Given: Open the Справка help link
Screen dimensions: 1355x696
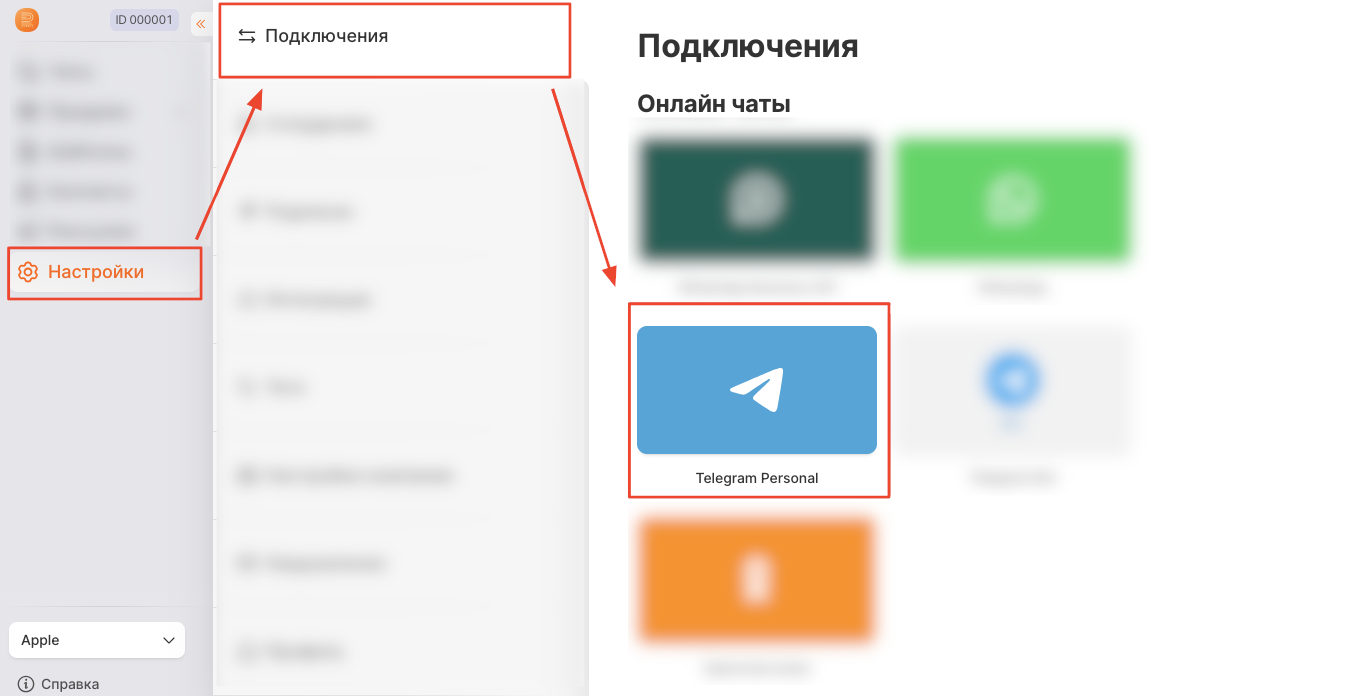Looking at the screenshot, I should [x=70, y=685].
